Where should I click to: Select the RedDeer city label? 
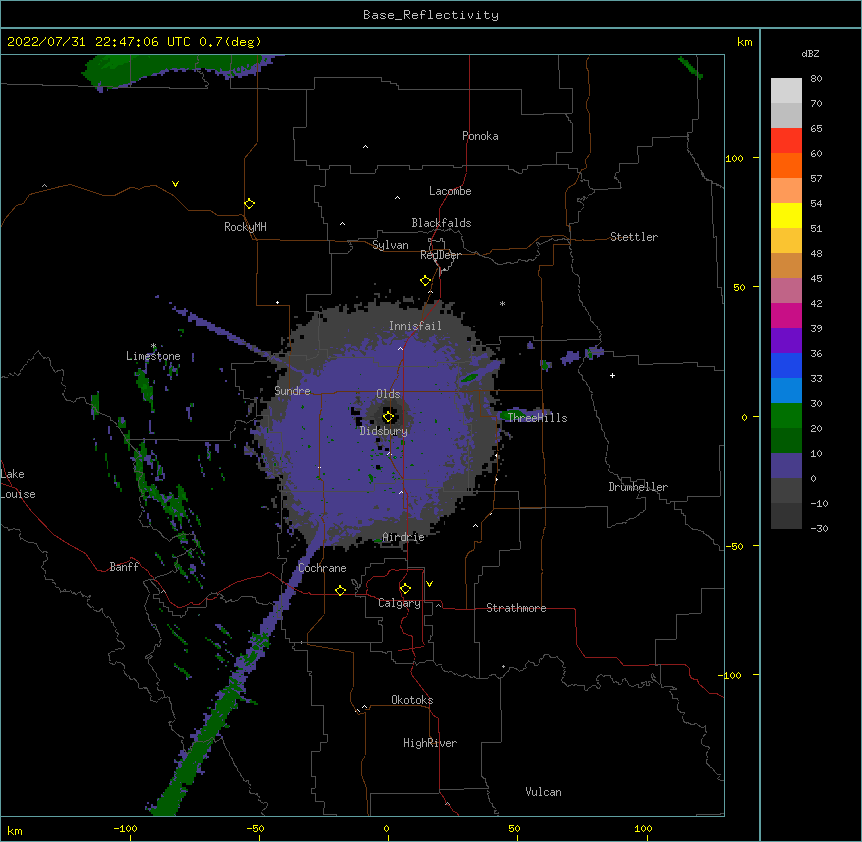pos(440,255)
